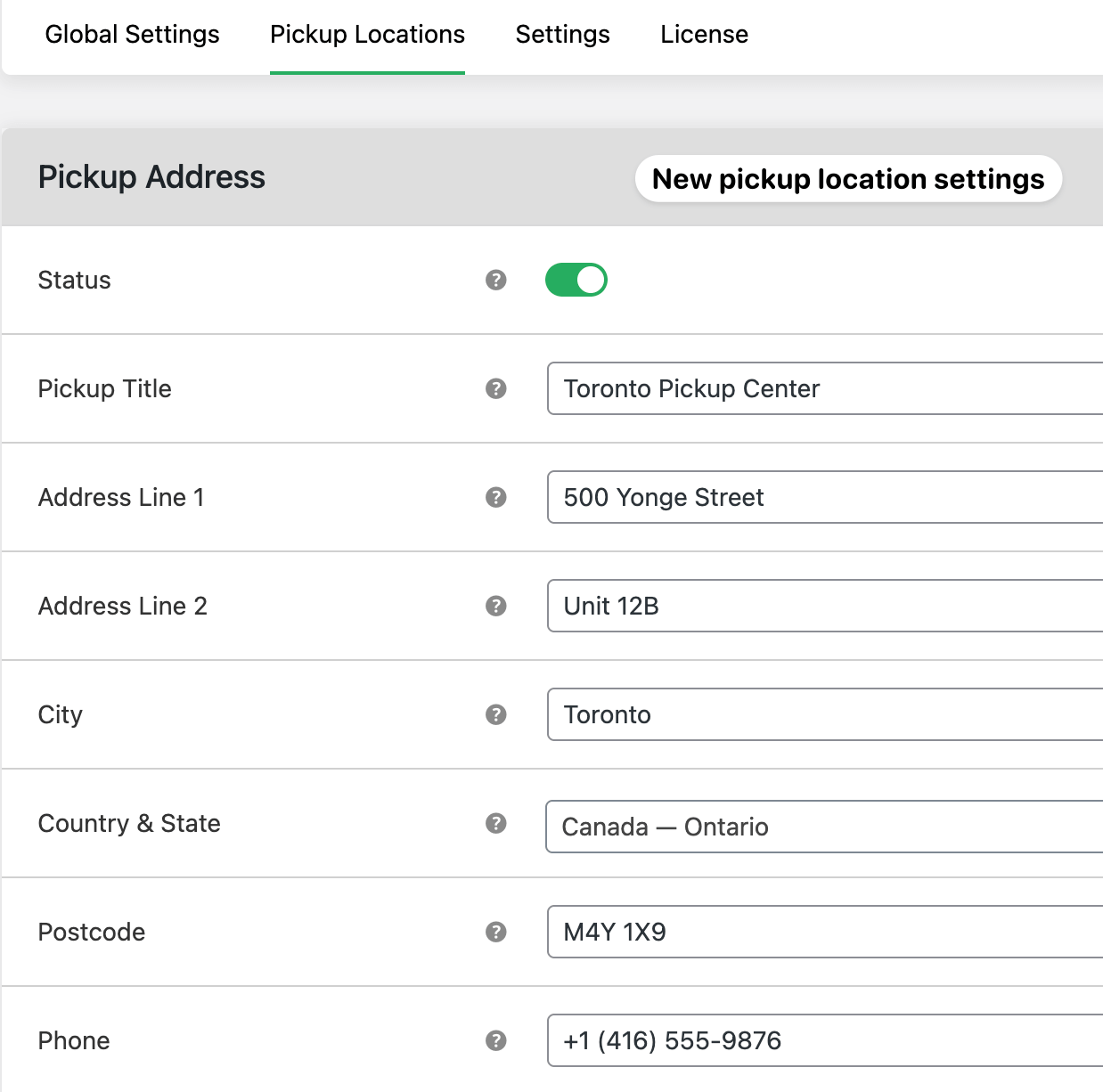Image resolution: width=1103 pixels, height=1092 pixels.
Task: Click the help icon beside Status
Action: click(495, 280)
